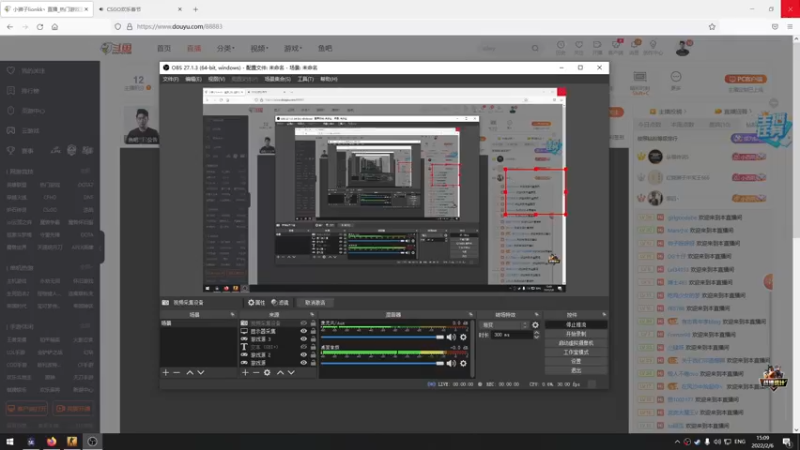Open the Windows Start menu
The height and width of the screenshot is (450, 800).
coord(10,441)
